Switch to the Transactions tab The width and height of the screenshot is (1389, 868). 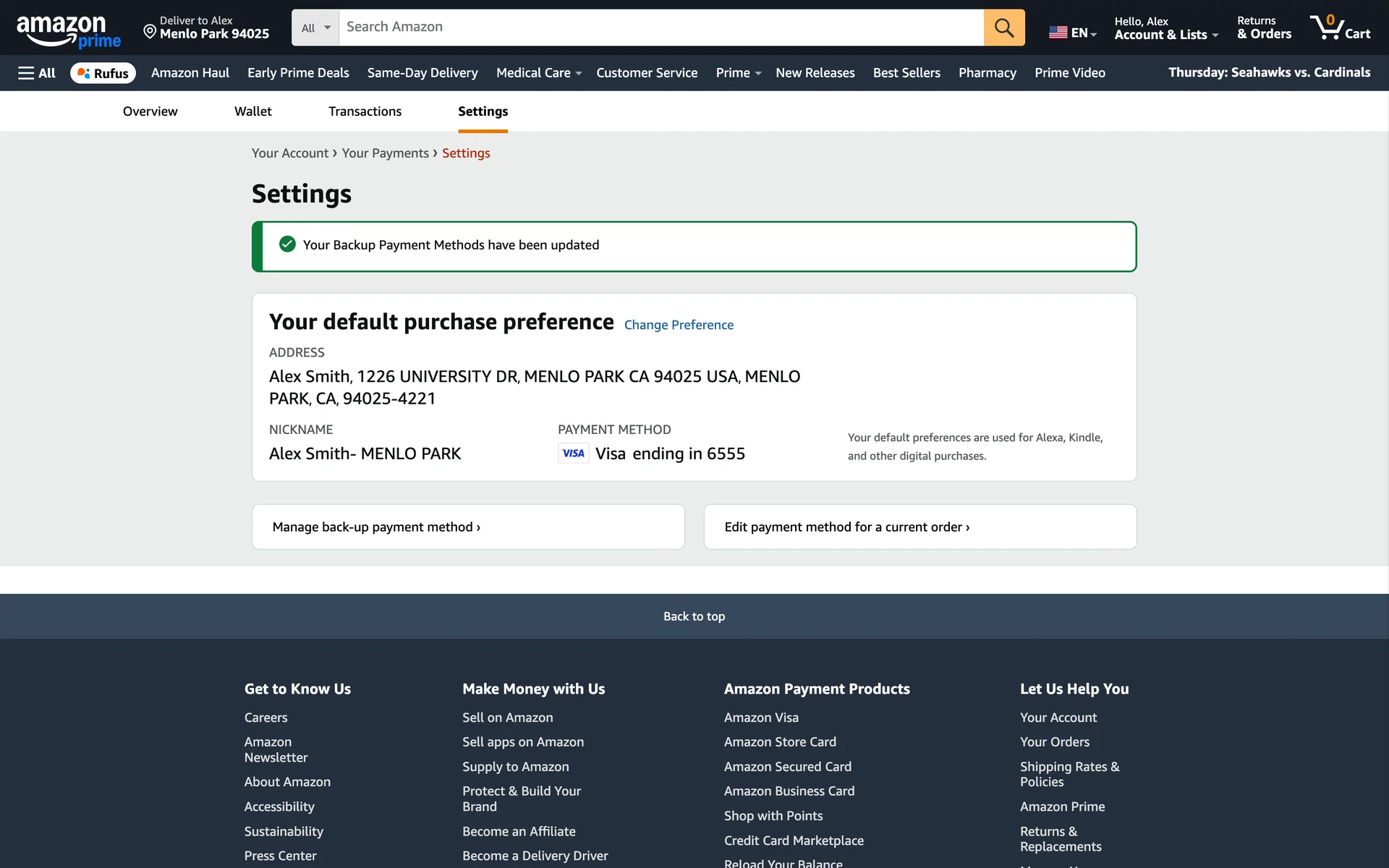point(365,111)
